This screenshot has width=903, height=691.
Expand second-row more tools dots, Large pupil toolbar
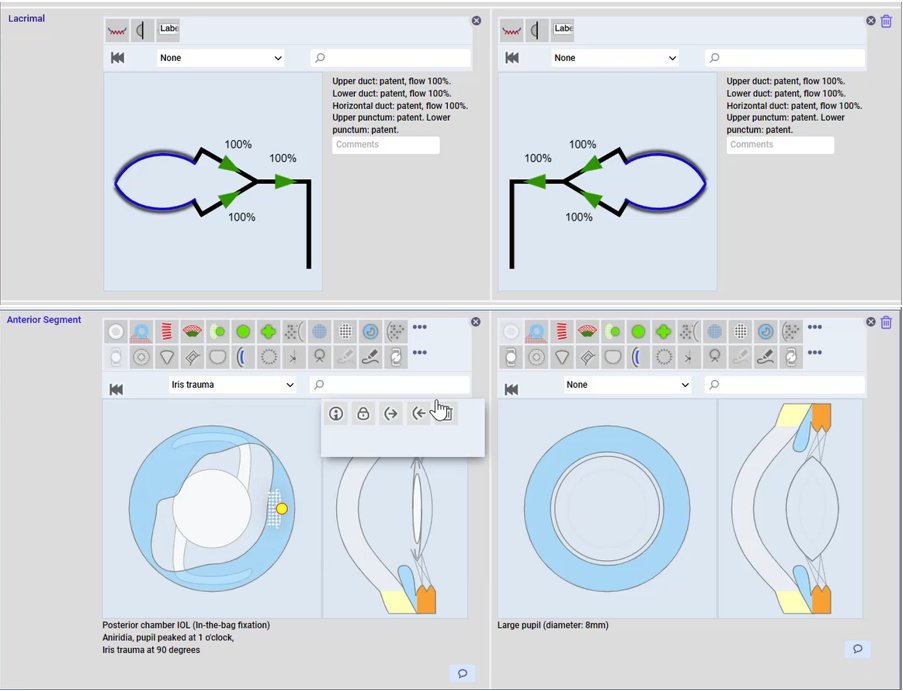click(x=814, y=352)
